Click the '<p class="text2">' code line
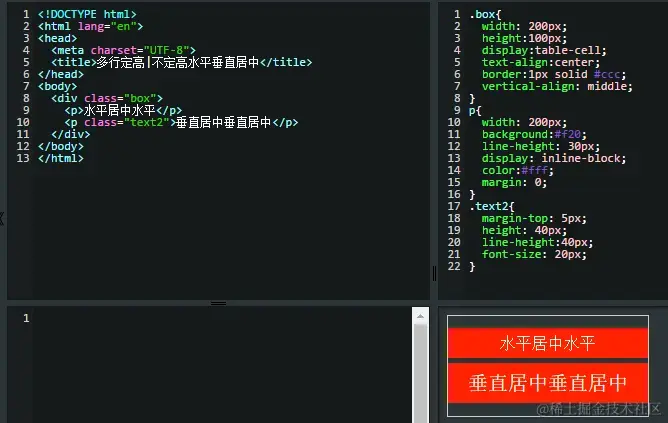Image resolution: width=668 pixels, height=423 pixels. pyautogui.click(x=181, y=123)
